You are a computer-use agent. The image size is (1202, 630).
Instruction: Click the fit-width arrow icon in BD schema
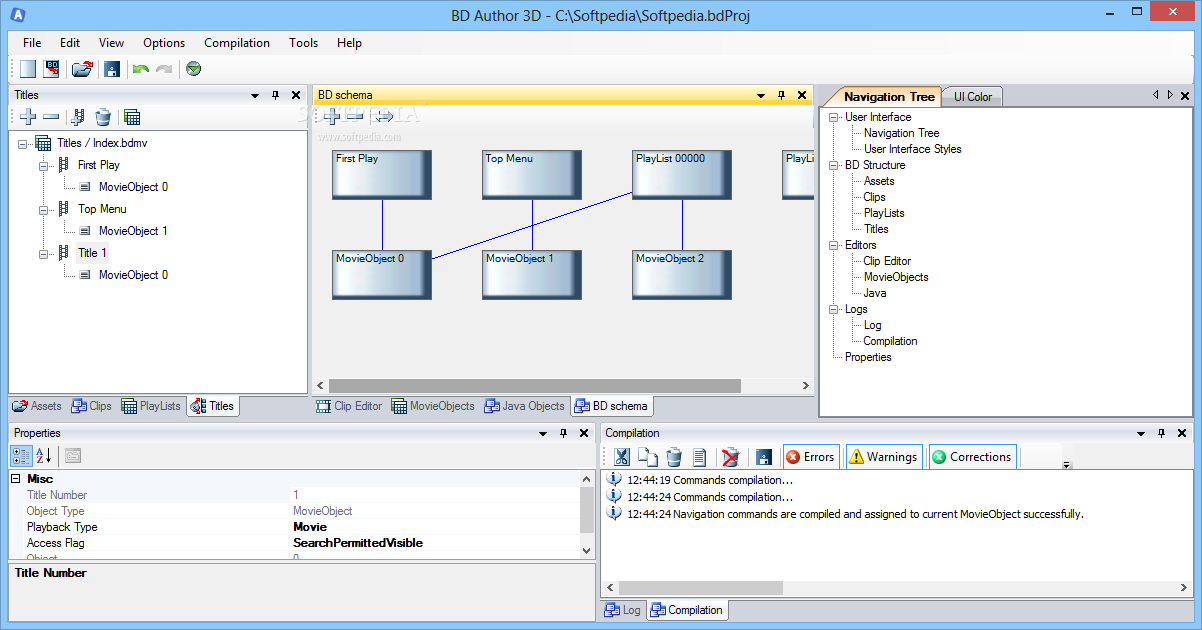tap(383, 116)
